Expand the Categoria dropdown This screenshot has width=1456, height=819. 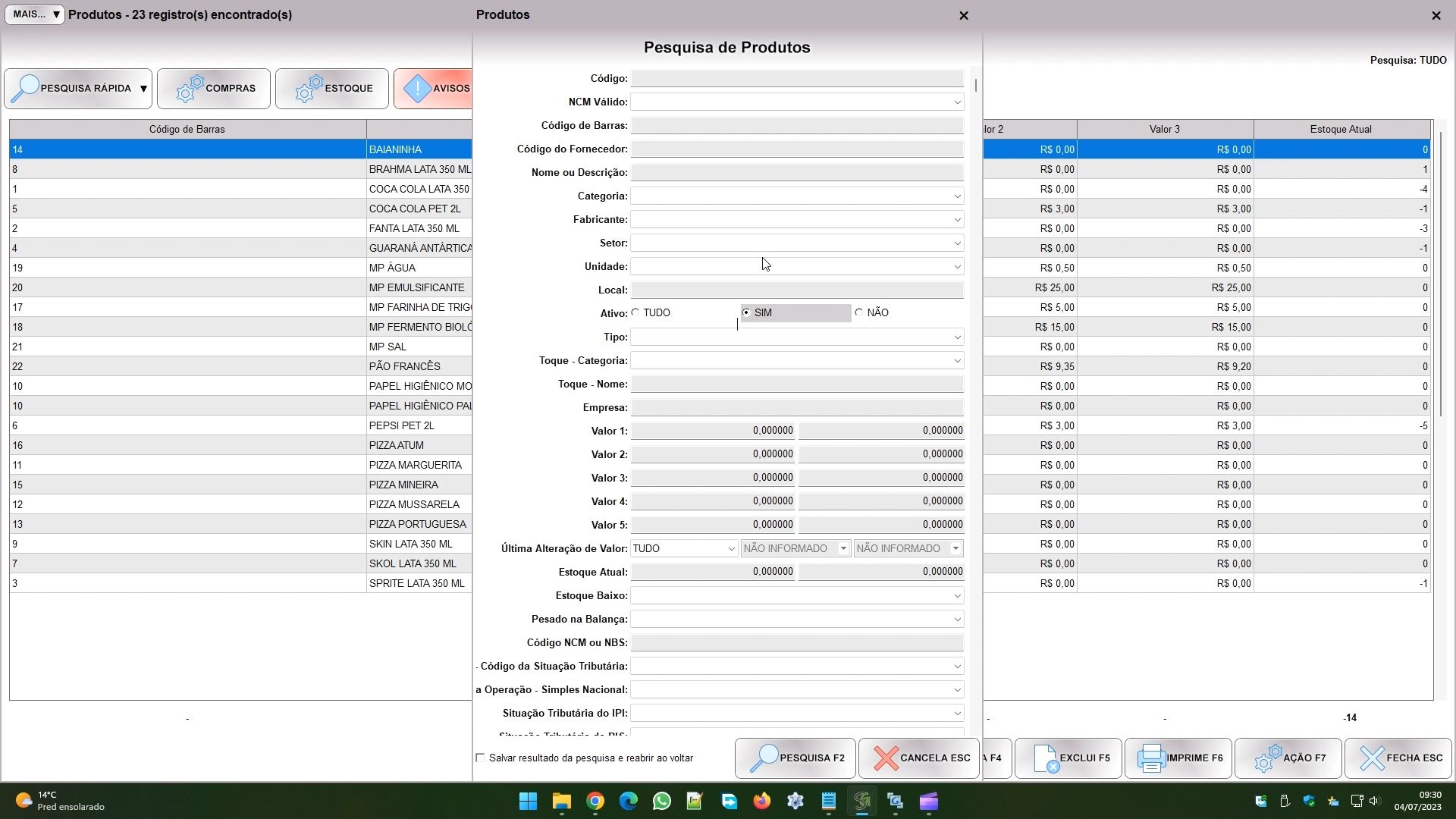957,196
